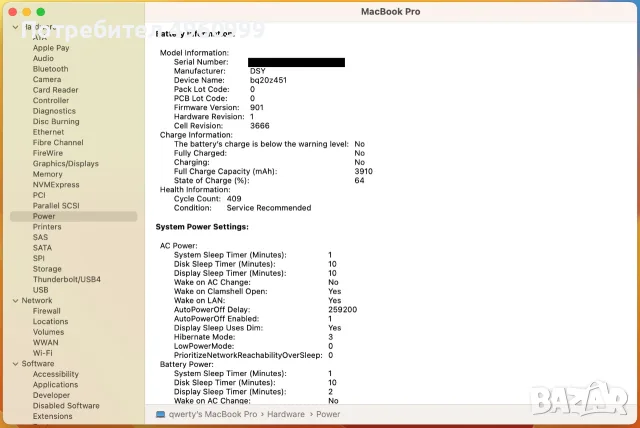Open the Extensions entry
This screenshot has width=640, height=428.
pyautogui.click(x=53, y=417)
